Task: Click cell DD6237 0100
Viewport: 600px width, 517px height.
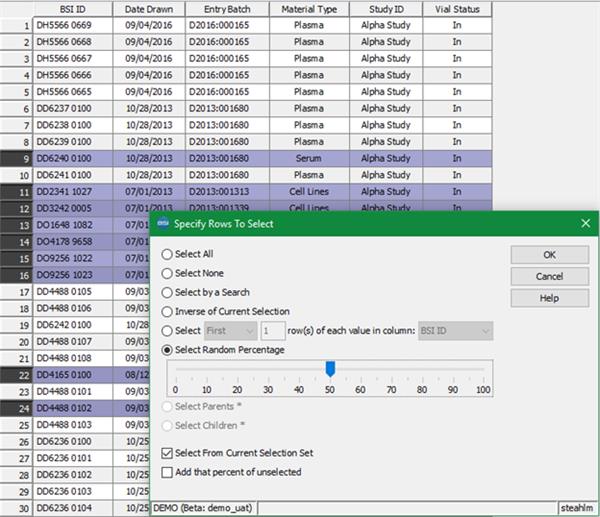Action: [73, 109]
